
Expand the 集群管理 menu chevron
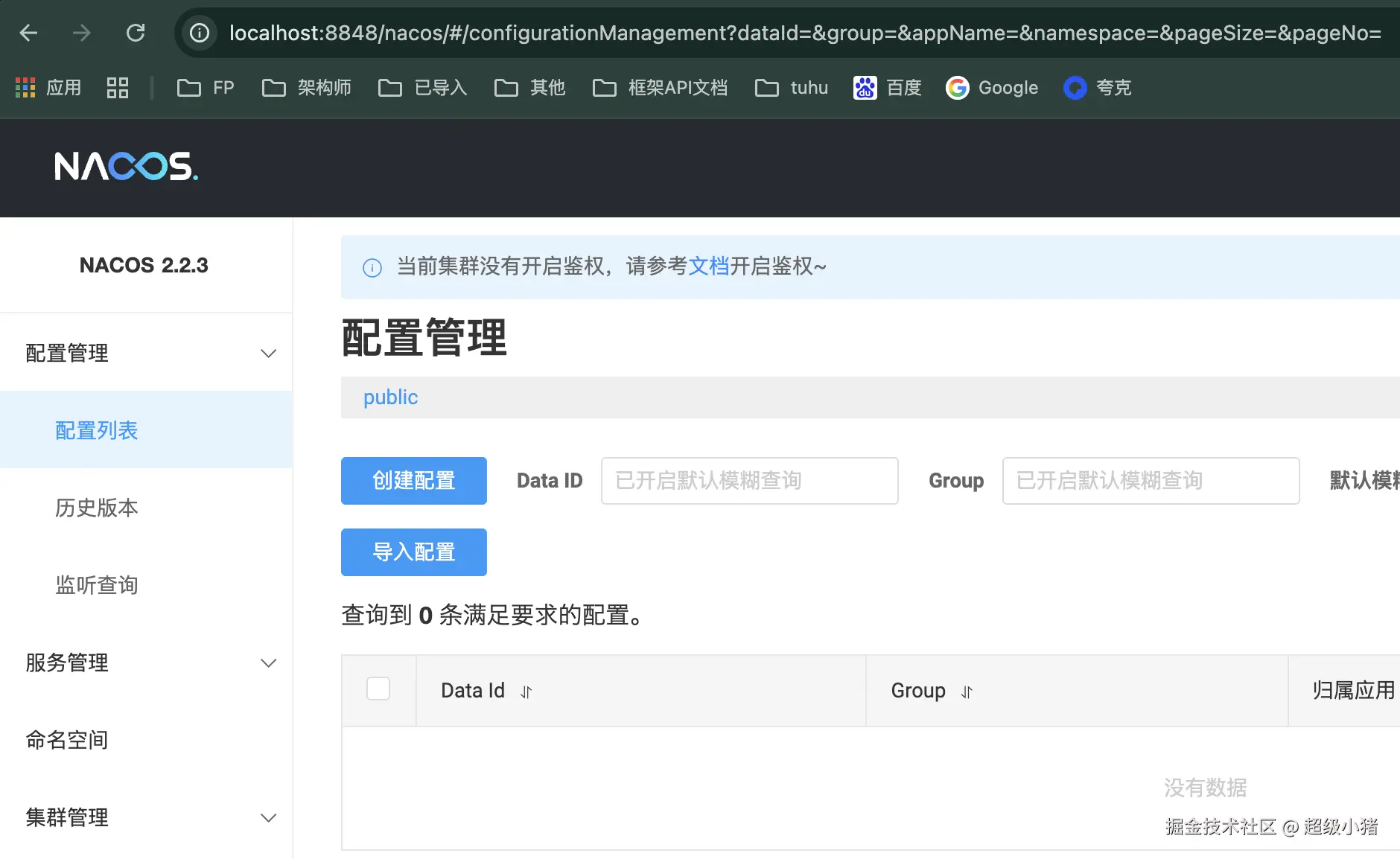pyautogui.click(x=269, y=818)
